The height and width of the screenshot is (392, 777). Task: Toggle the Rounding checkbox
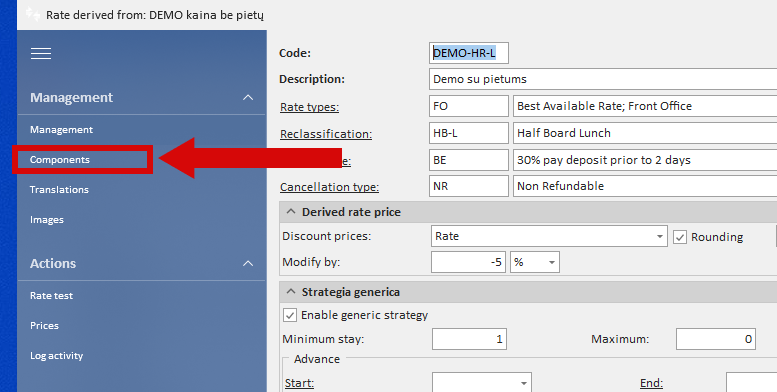tap(679, 237)
